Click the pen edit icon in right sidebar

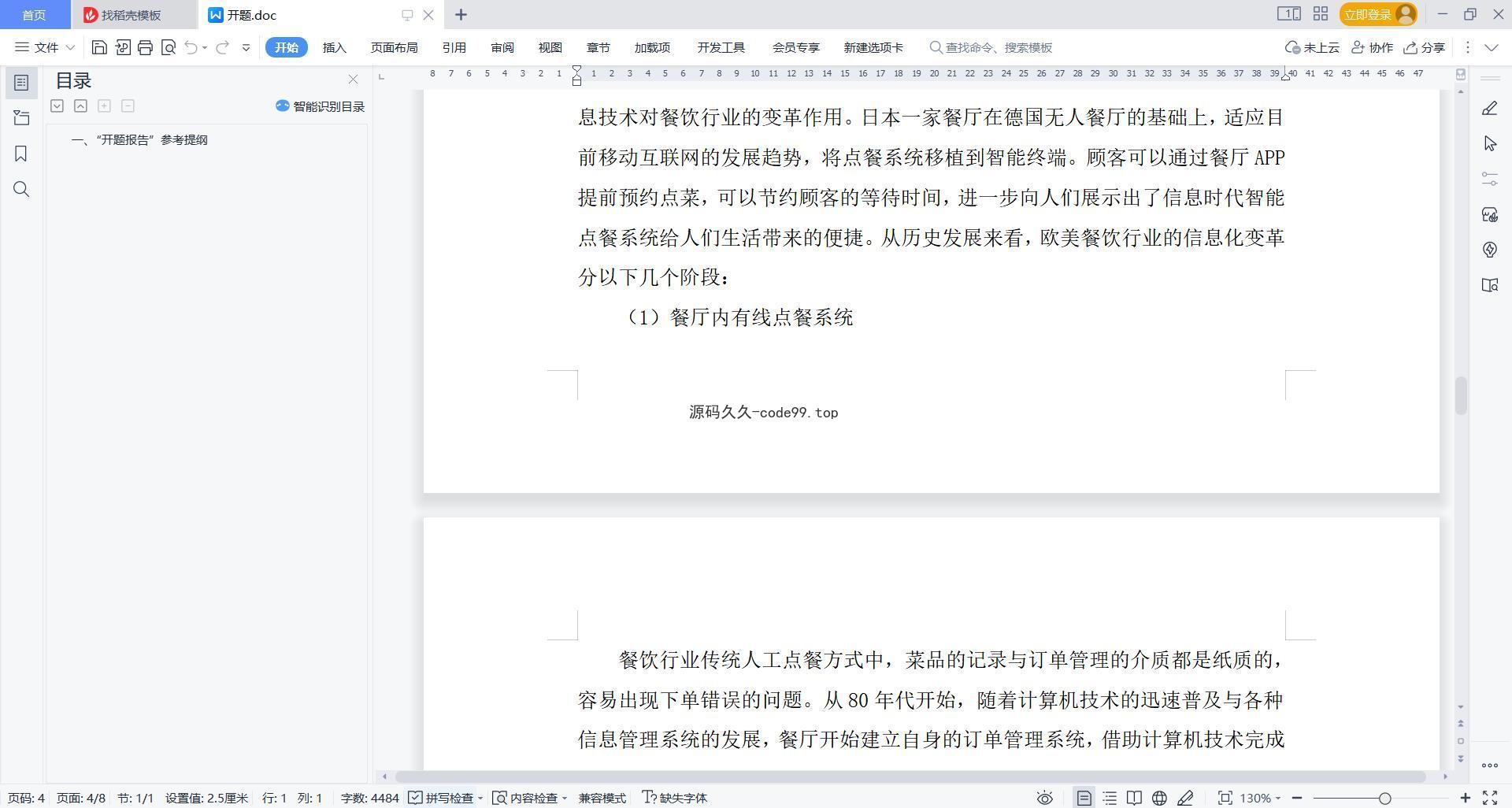[x=1489, y=109]
